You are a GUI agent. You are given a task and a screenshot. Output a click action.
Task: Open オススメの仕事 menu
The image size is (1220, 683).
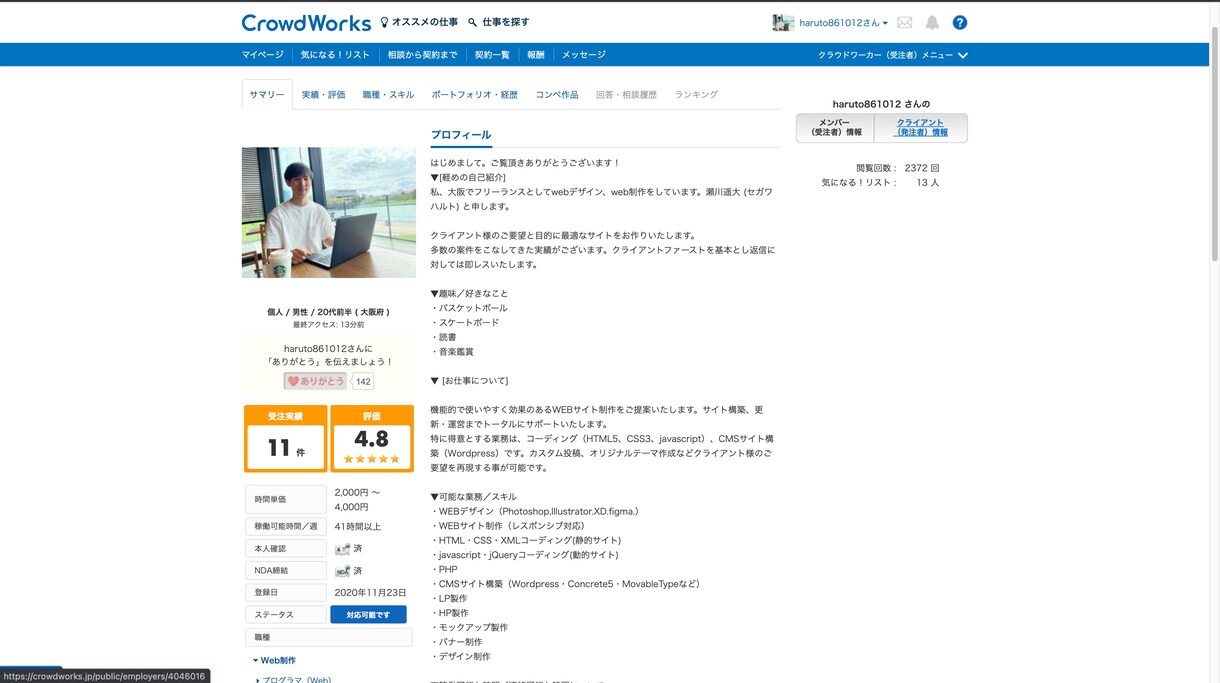425,22
